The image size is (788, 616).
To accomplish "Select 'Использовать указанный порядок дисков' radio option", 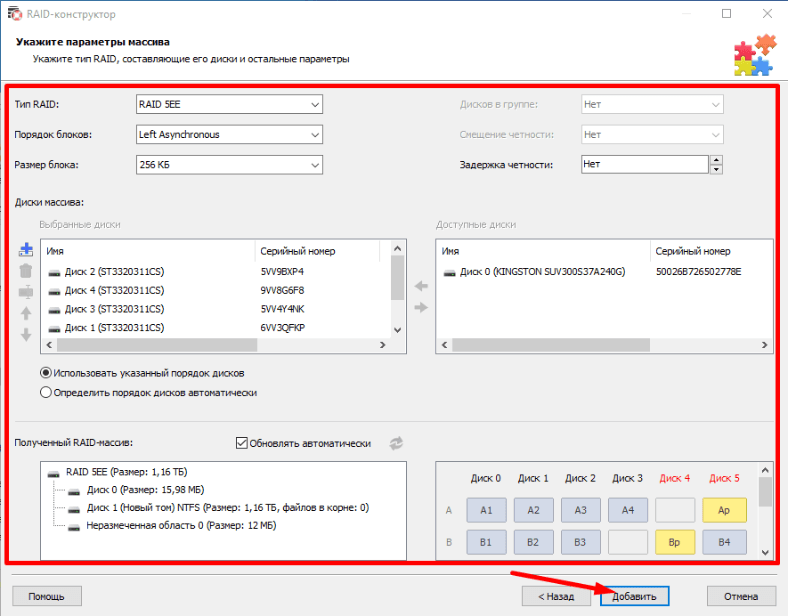I will click(46, 373).
